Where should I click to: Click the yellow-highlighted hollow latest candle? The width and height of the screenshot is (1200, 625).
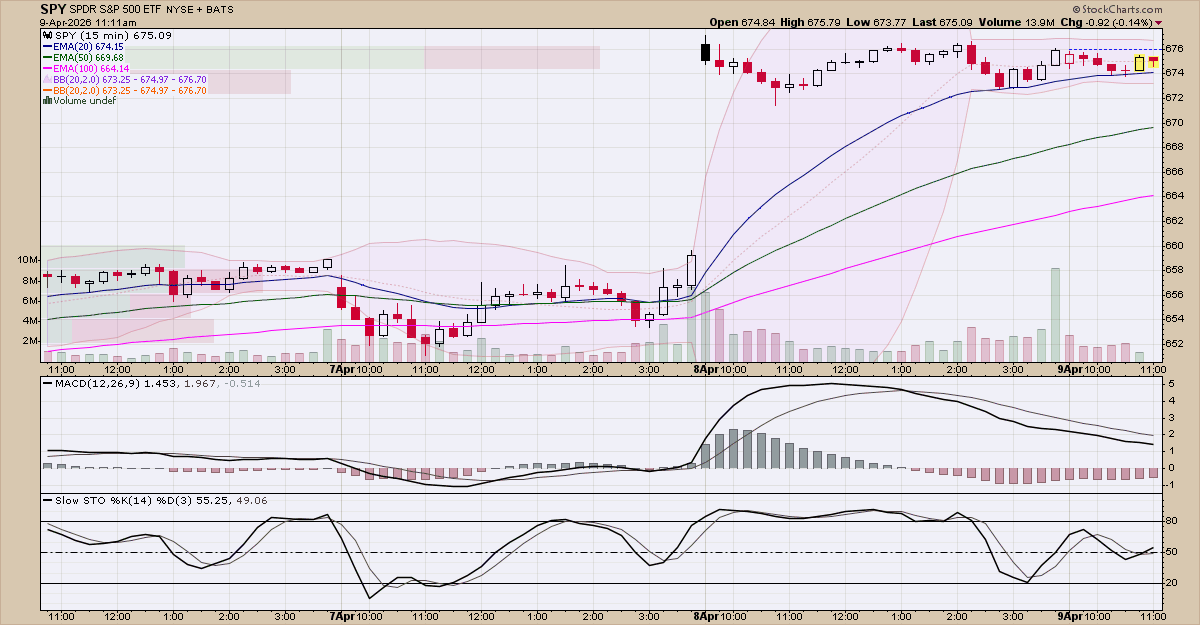[x=1139, y=63]
